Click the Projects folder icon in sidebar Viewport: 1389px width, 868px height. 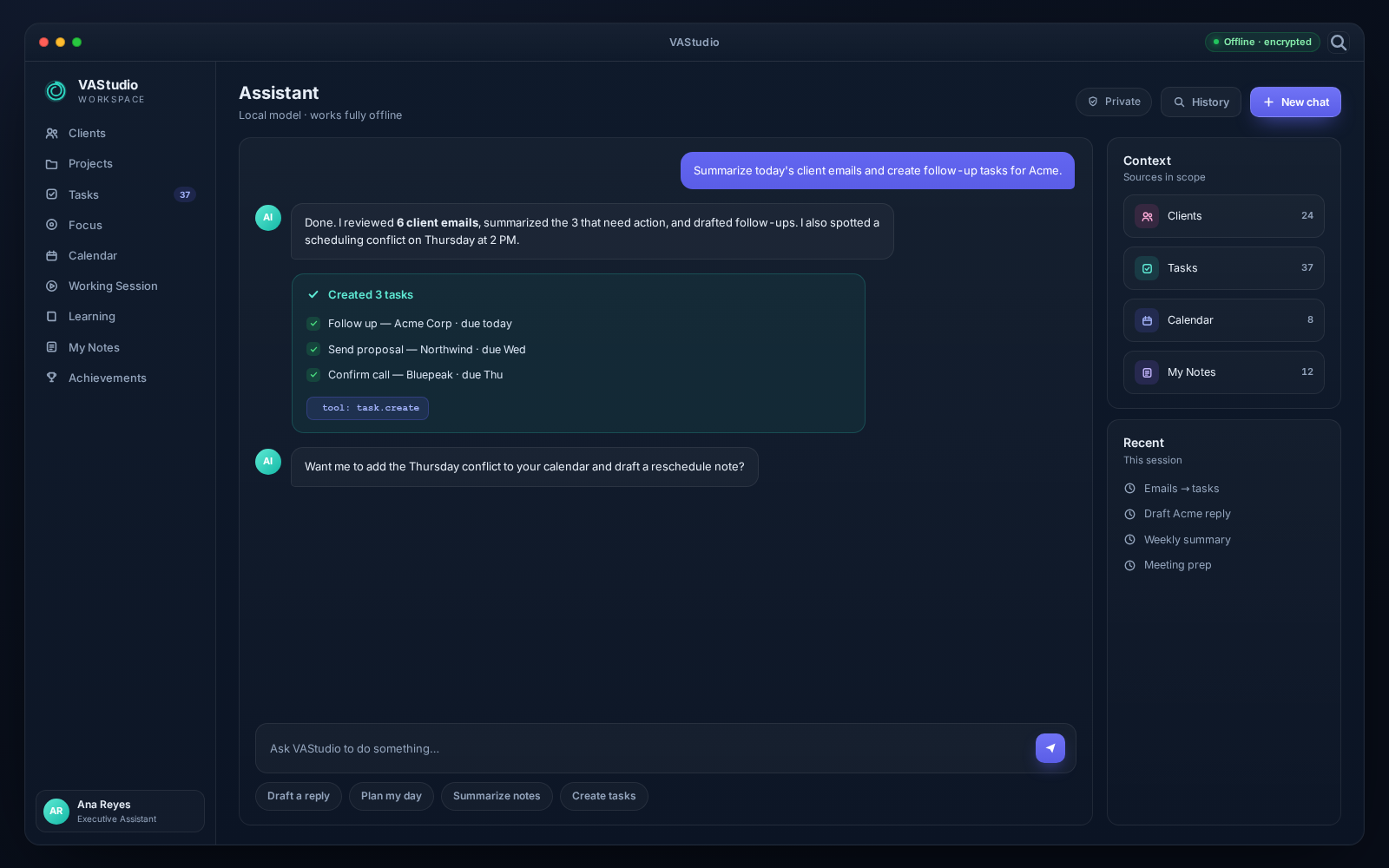click(52, 164)
